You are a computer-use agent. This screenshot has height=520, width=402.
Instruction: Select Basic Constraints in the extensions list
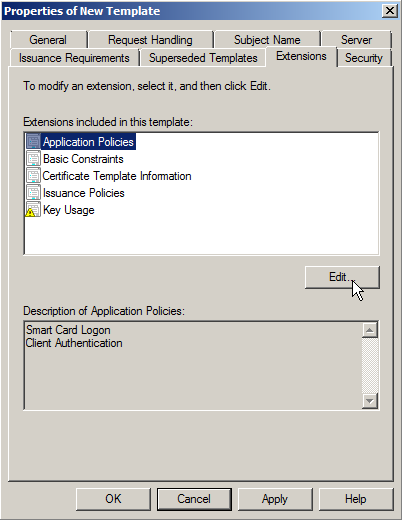click(x=83, y=159)
